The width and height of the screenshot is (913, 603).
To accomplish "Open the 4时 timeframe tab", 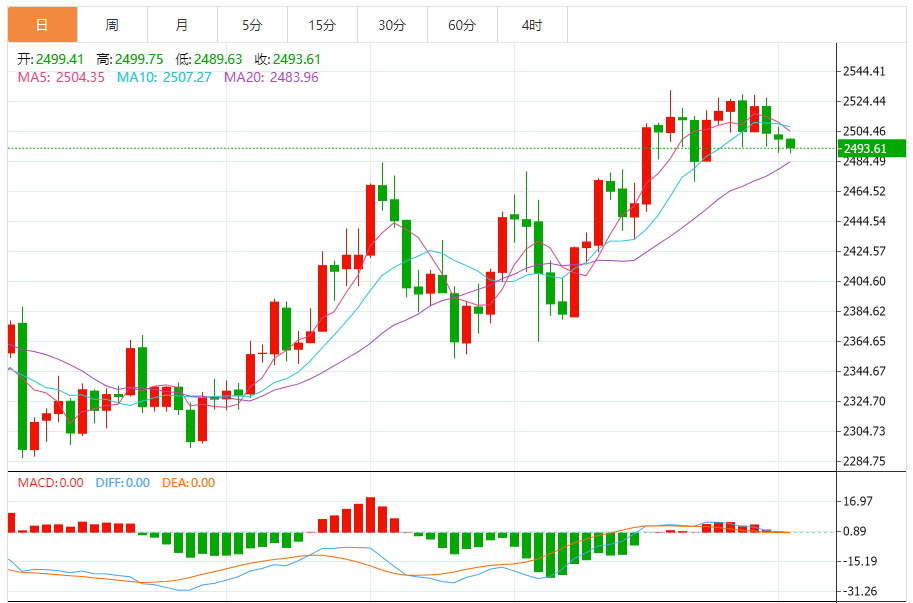I will 532,25.
